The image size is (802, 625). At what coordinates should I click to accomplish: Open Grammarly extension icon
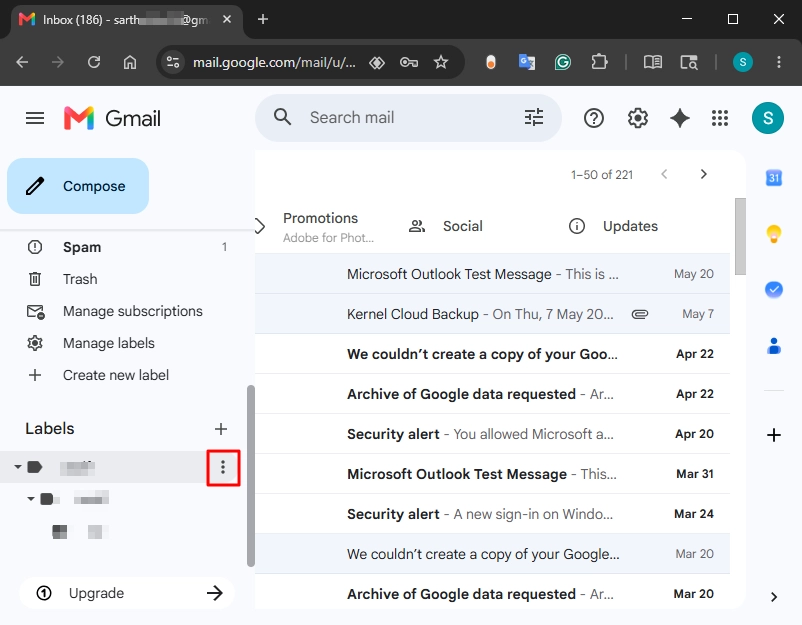click(x=562, y=62)
